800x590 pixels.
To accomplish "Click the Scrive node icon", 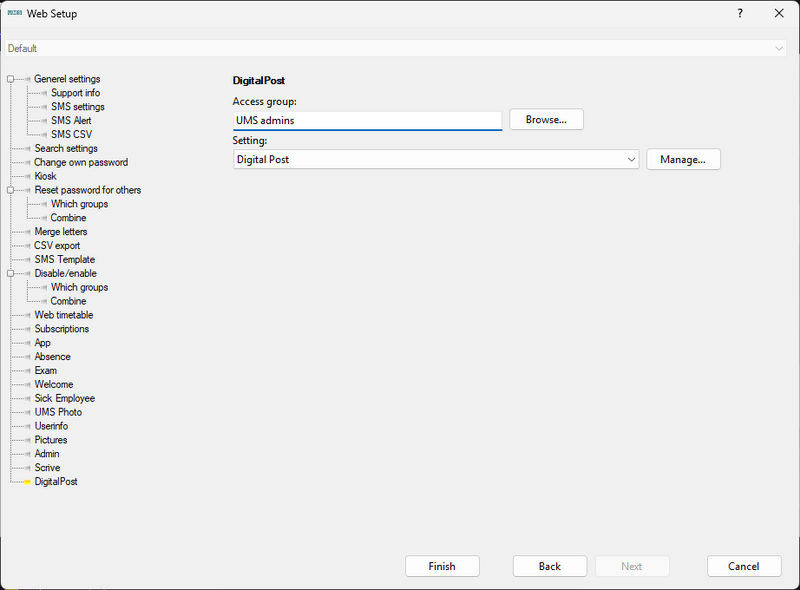I will coord(26,467).
